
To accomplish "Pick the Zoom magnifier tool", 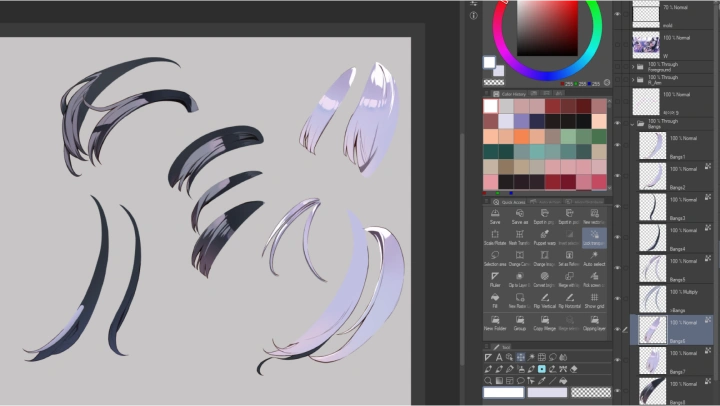I will pyautogui.click(x=488, y=381).
